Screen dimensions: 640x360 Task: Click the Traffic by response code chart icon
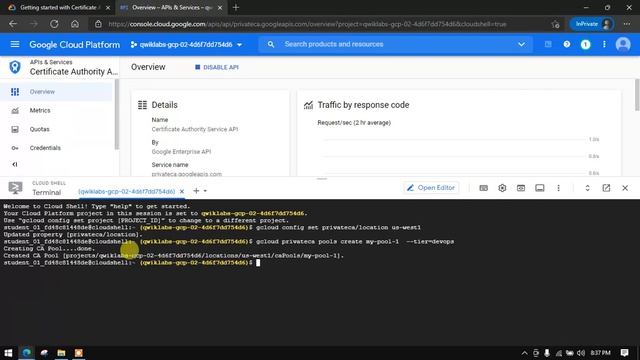coord(308,105)
